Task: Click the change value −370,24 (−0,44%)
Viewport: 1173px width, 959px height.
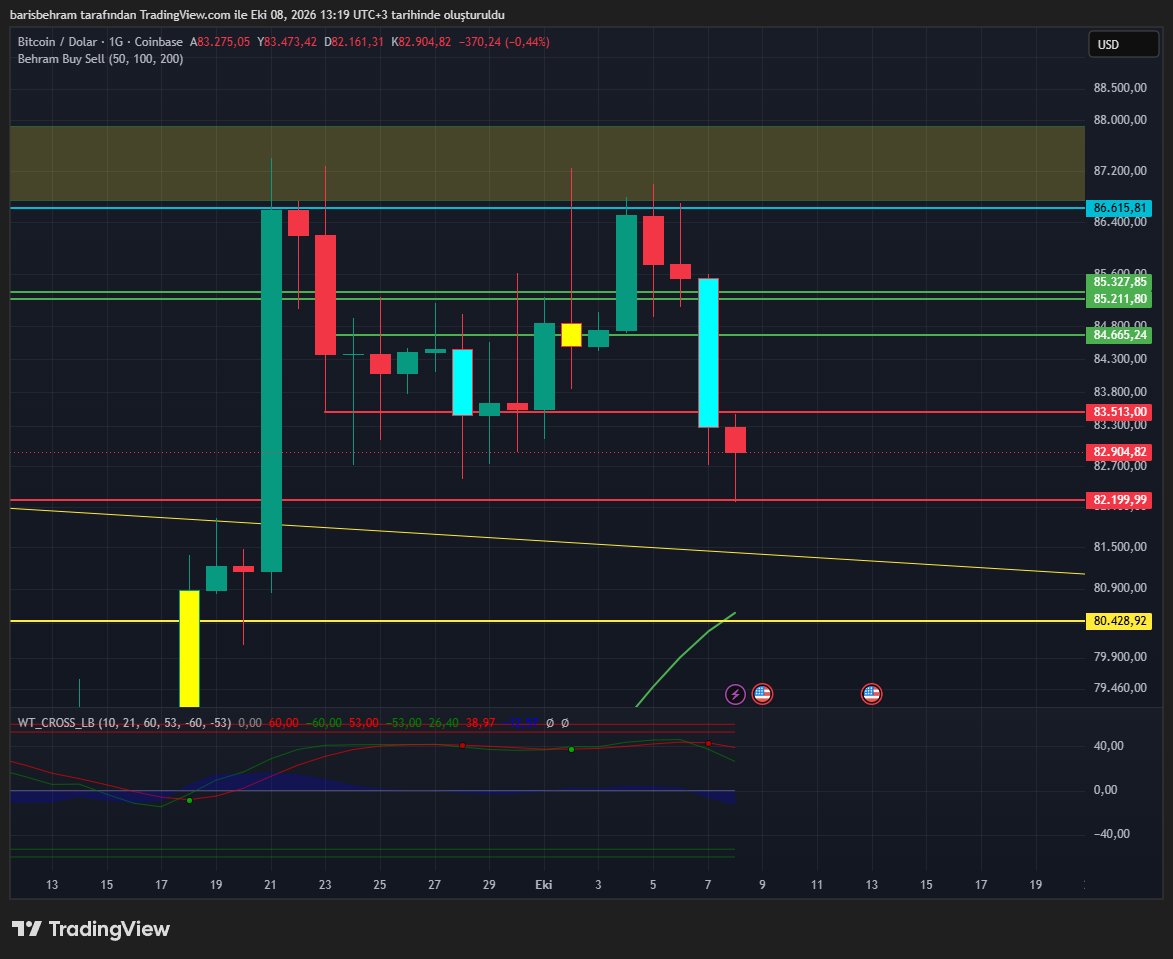Action: [503, 42]
